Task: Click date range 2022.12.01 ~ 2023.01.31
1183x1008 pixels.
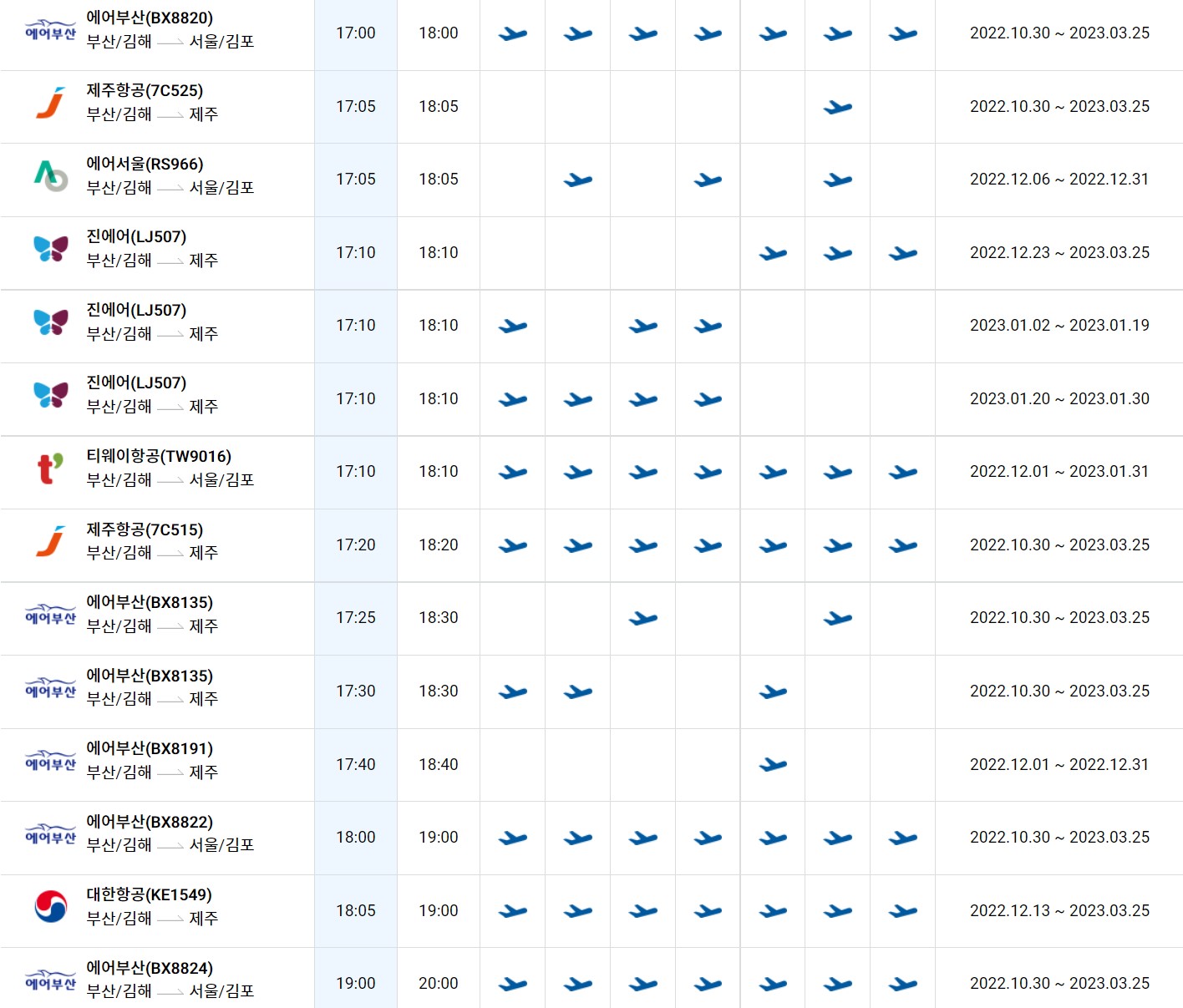Action: [1059, 471]
